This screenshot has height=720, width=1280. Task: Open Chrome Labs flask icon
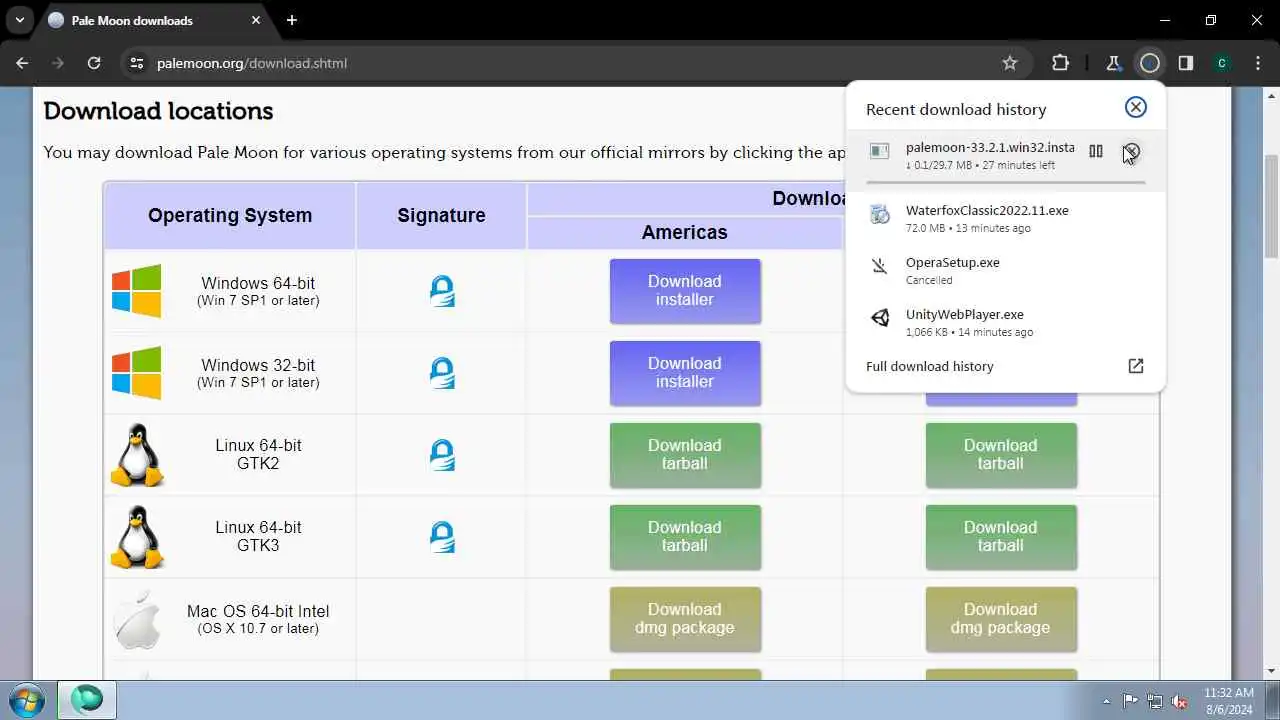[1113, 63]
